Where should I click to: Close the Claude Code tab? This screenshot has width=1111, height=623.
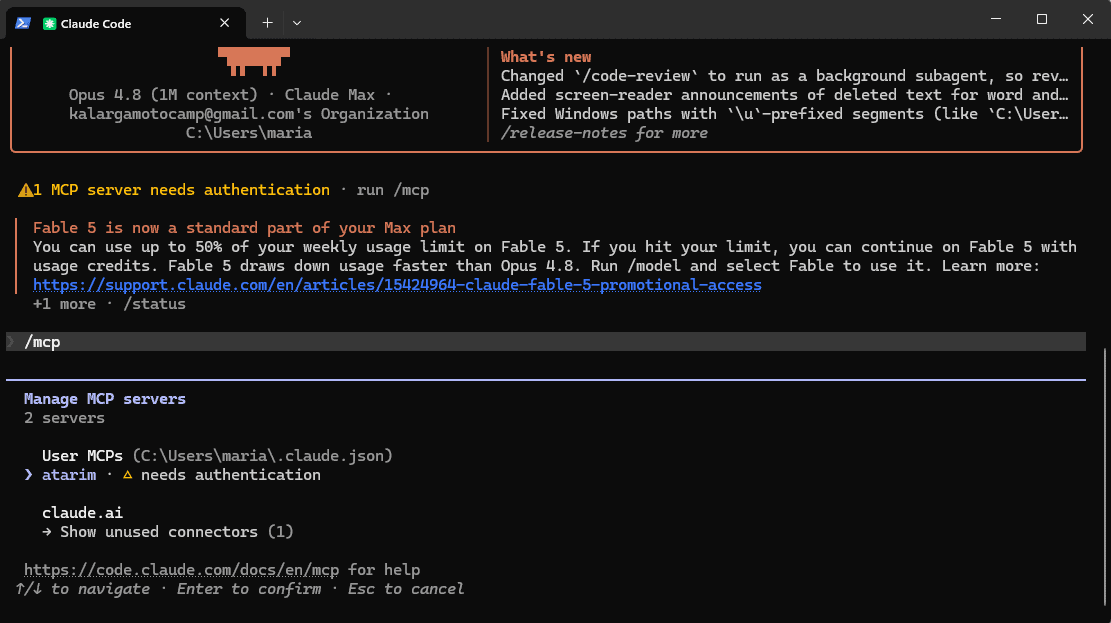[x=225, y=23]
